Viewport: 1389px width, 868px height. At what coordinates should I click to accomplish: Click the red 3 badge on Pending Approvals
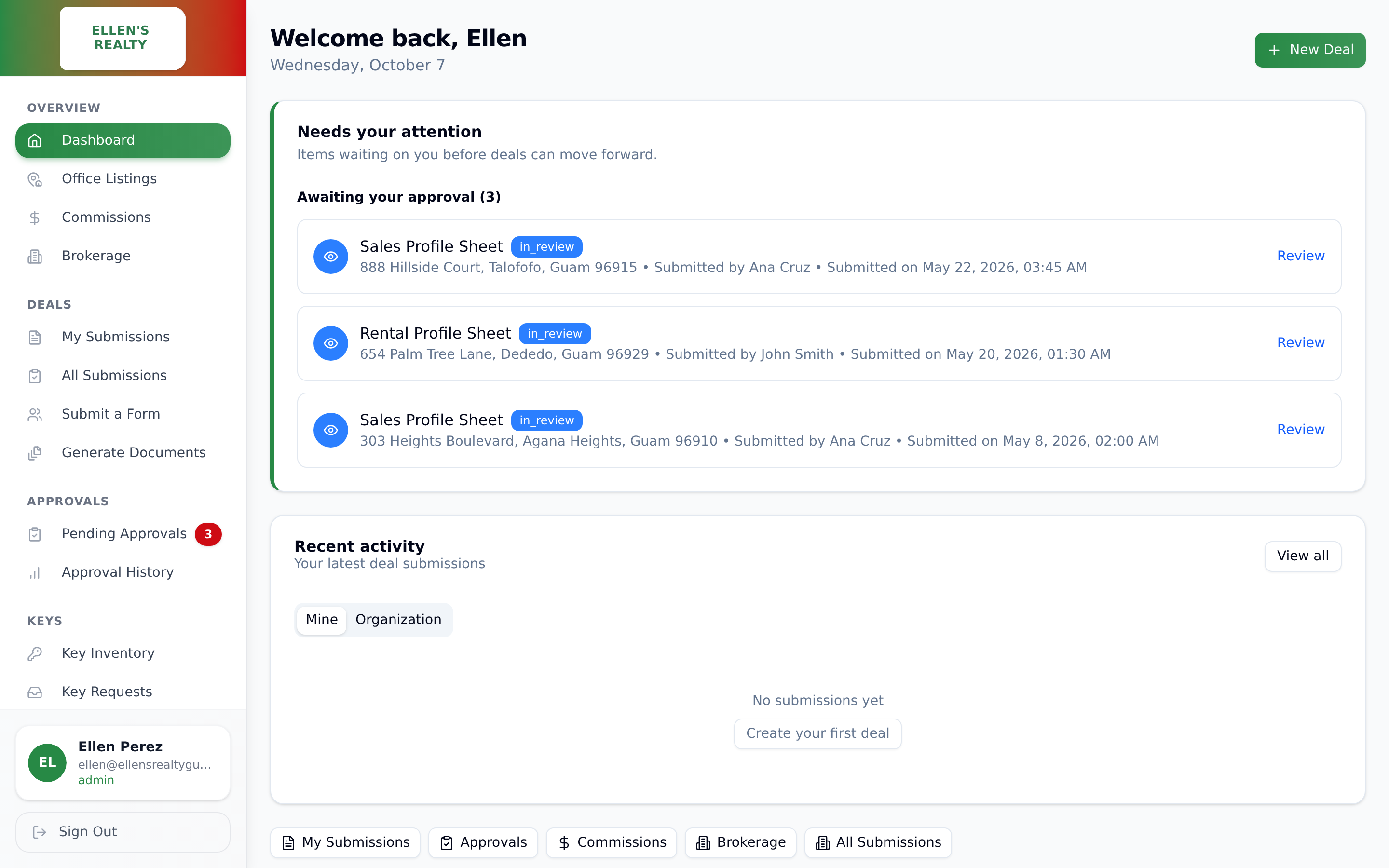tap(208, 534)
